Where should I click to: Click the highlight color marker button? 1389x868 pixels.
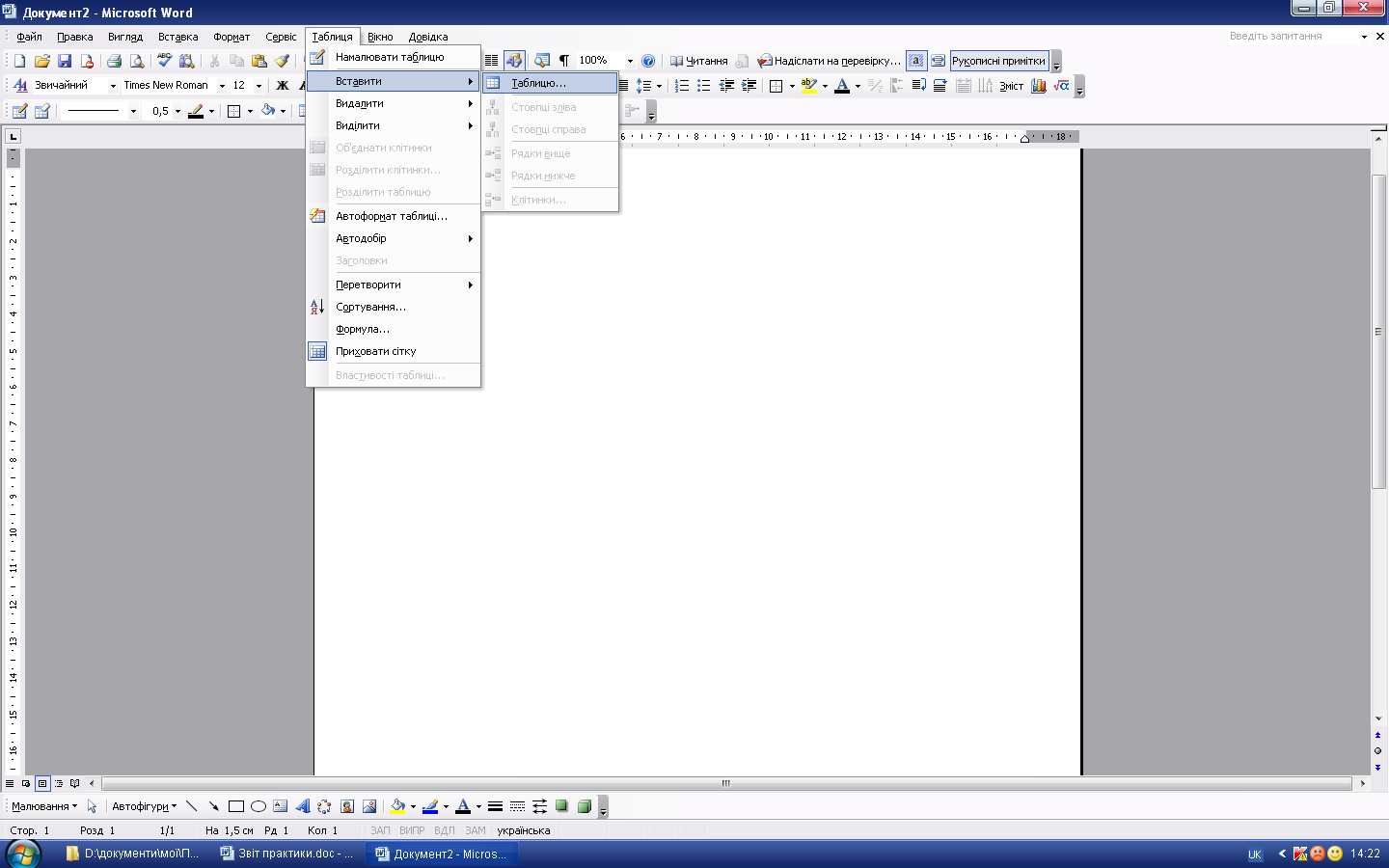(809, 86)
